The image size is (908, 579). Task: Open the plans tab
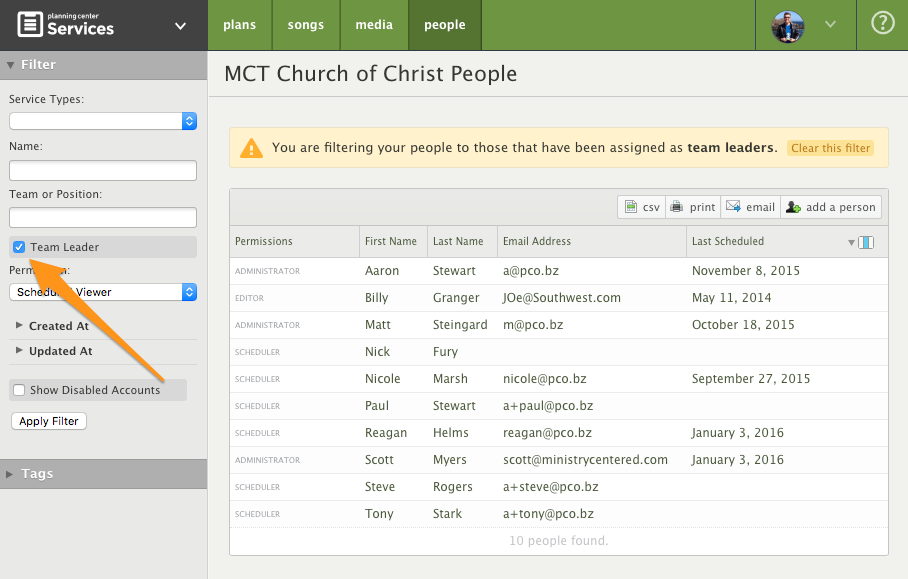click(240, 24)
